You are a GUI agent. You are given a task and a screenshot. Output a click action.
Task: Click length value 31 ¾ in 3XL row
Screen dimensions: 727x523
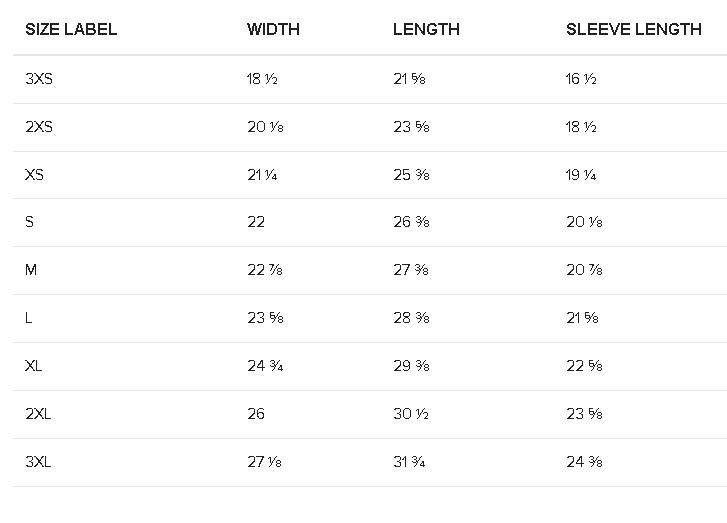tap(409, 462)
